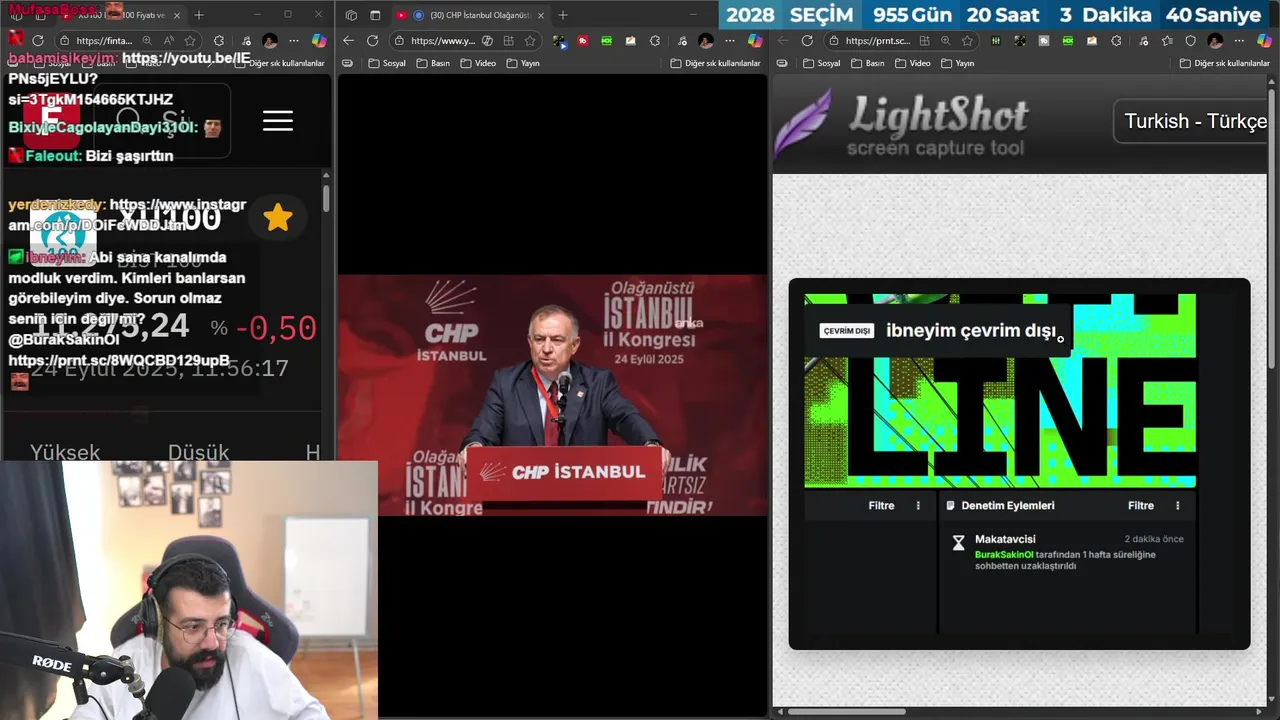
Task: Open Favorites hub icon in LightShot window
Action: point(1167,41)
